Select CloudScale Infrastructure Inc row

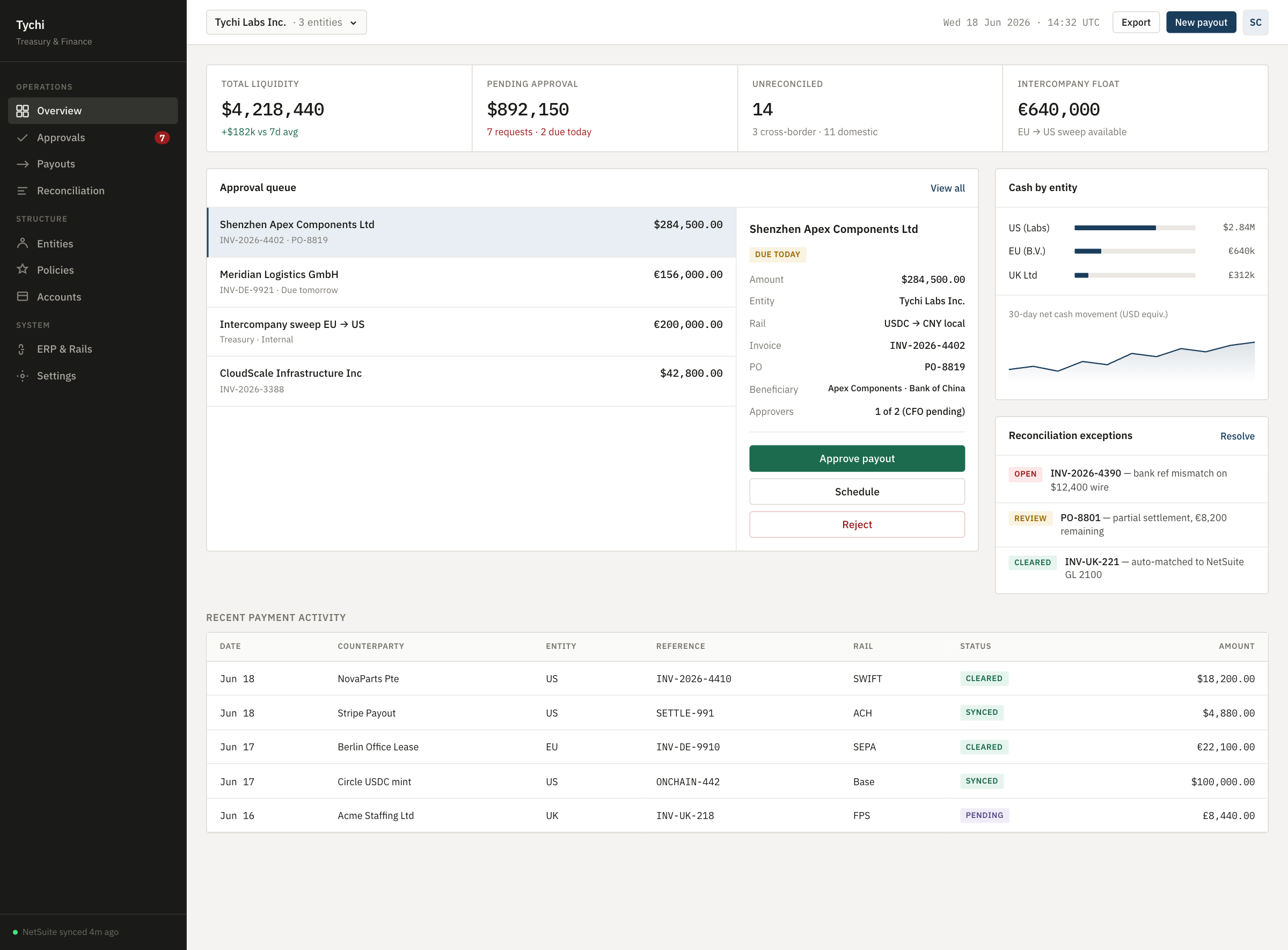472,381
